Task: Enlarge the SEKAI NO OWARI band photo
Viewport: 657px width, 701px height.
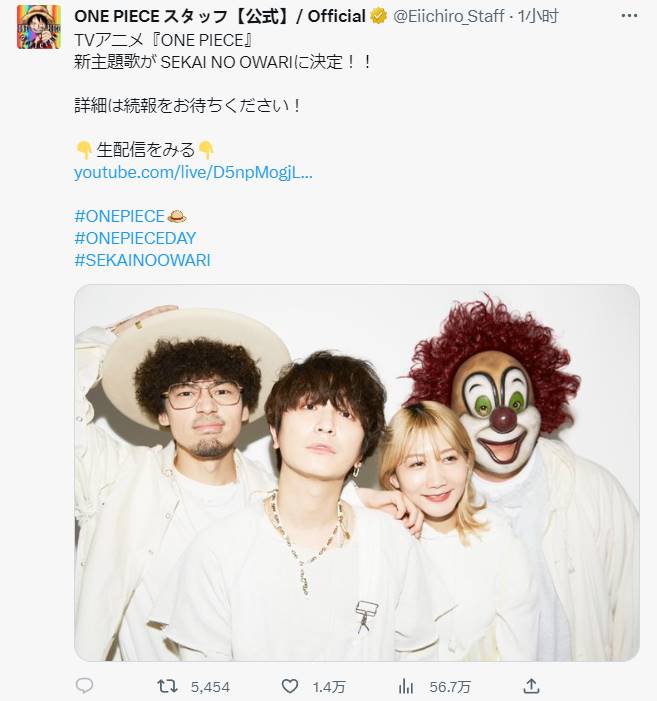Action: pyautogui.click(x=357, y=473)
